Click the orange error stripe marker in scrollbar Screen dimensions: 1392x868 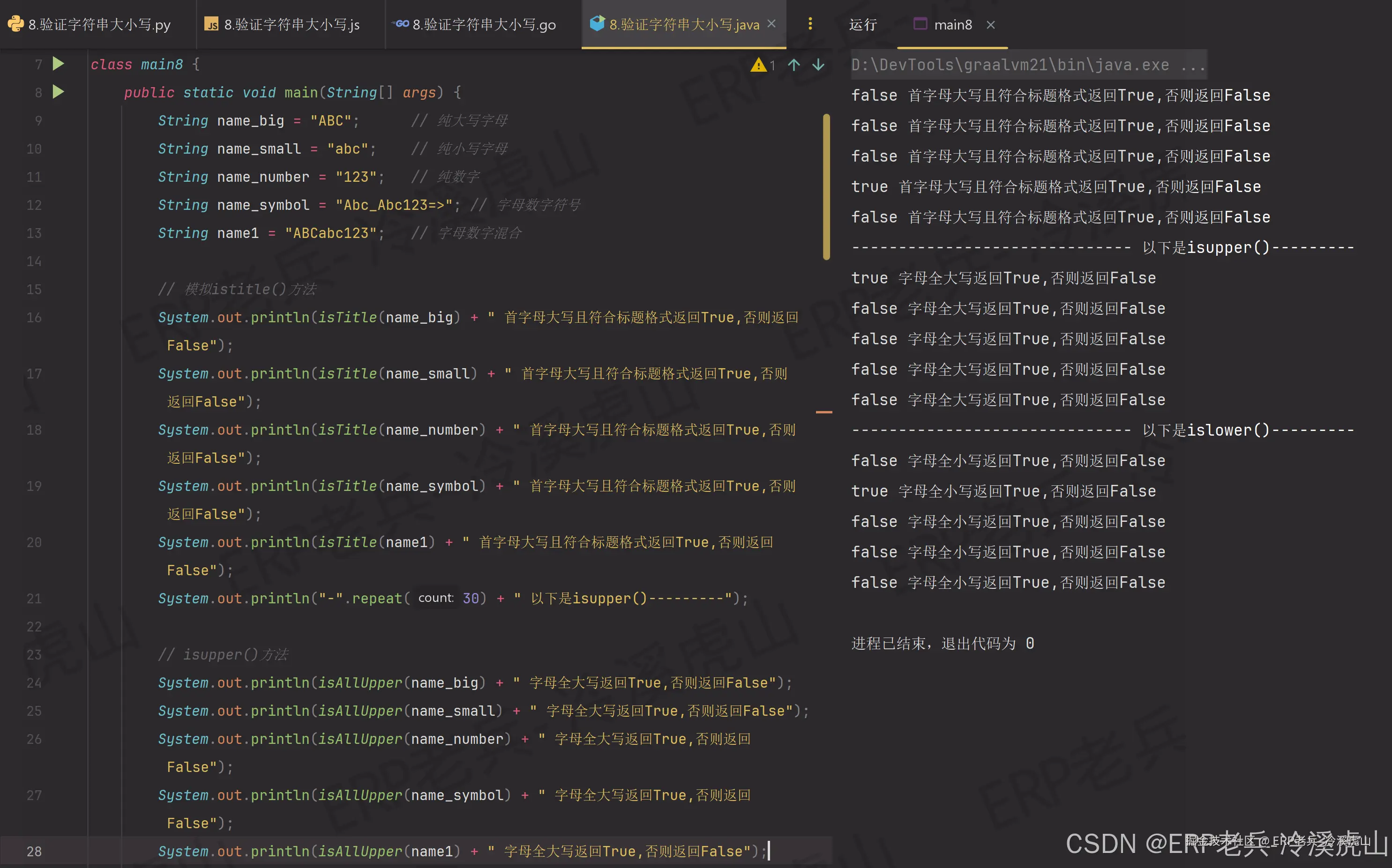[x=824, y=412]
